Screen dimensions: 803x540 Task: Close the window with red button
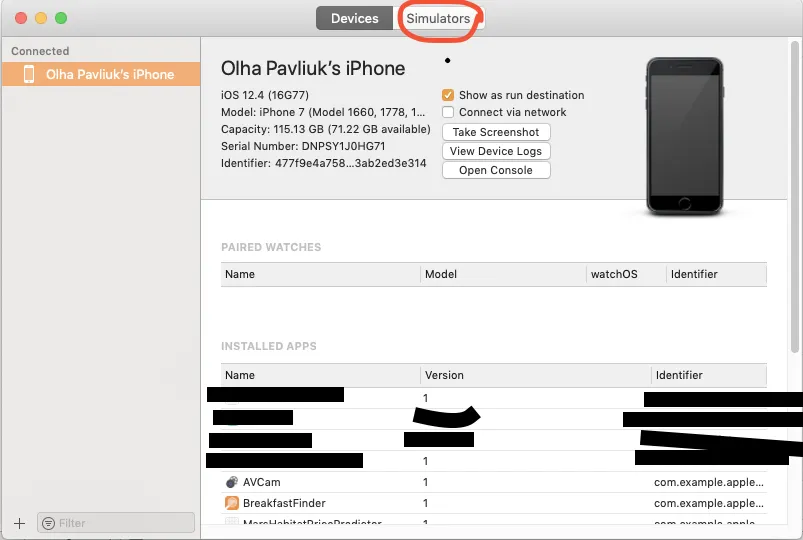pyautogui.click(x=21, y=18)
